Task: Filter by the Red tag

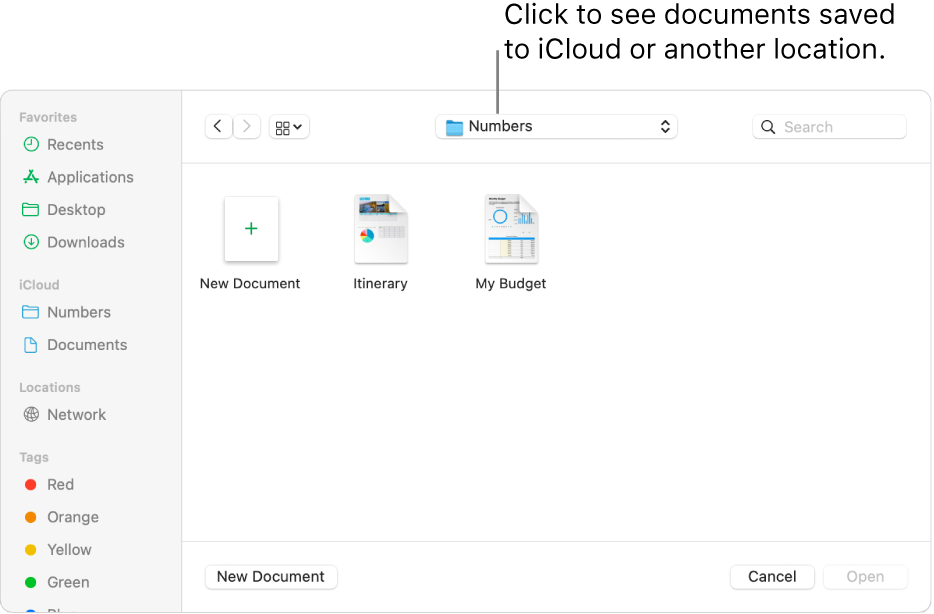Action: (60, 484)
